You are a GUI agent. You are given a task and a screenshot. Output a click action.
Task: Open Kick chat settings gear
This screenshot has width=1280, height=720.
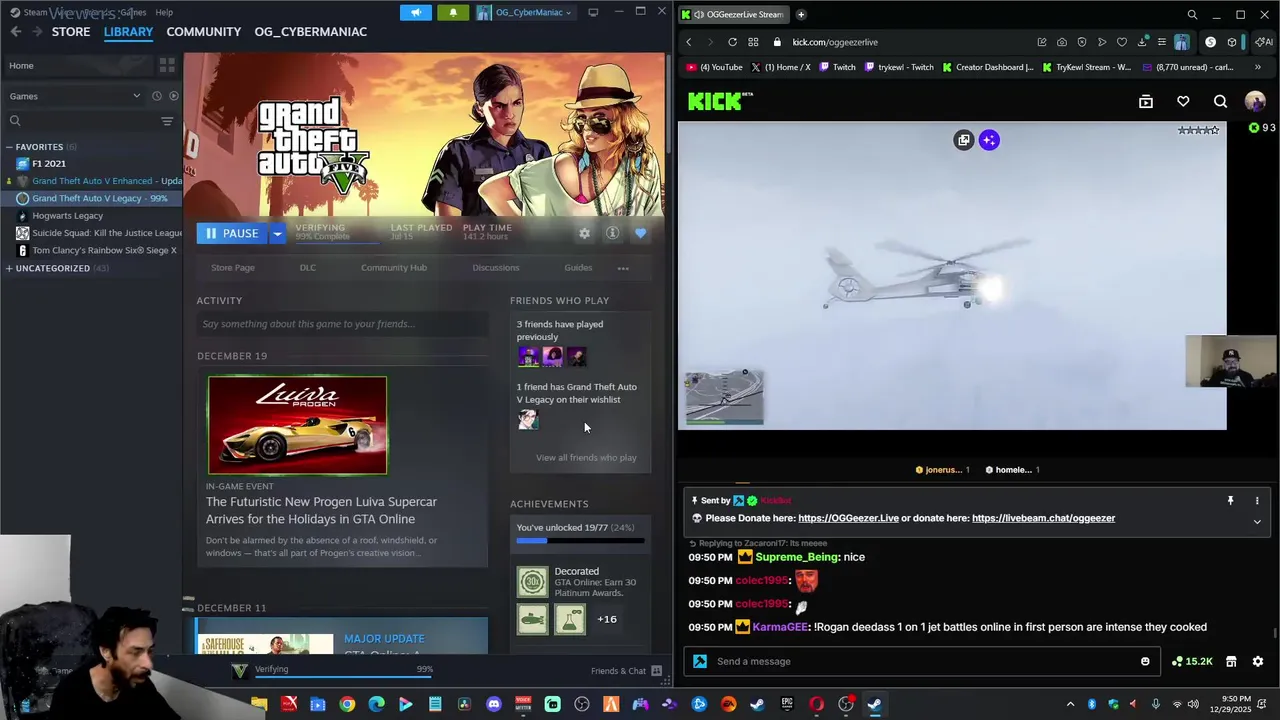1258,661
